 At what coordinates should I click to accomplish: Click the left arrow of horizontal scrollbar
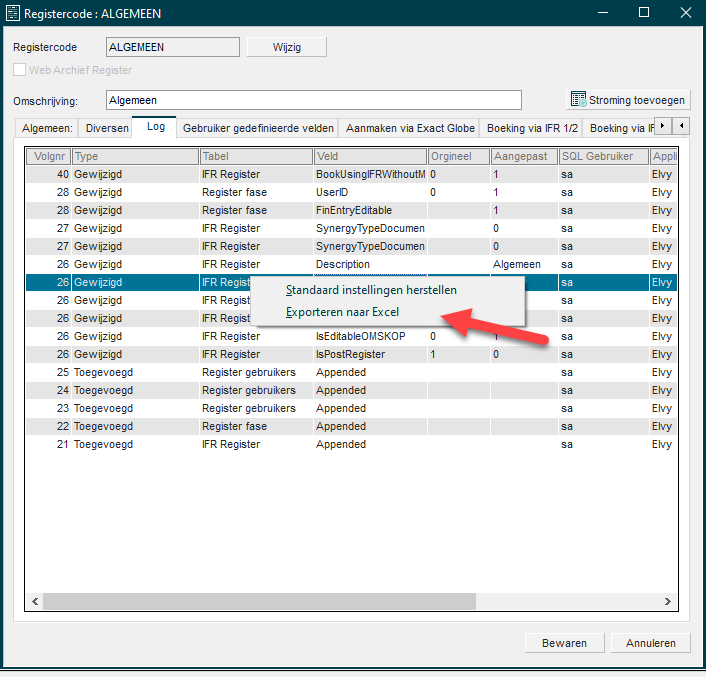35,601
